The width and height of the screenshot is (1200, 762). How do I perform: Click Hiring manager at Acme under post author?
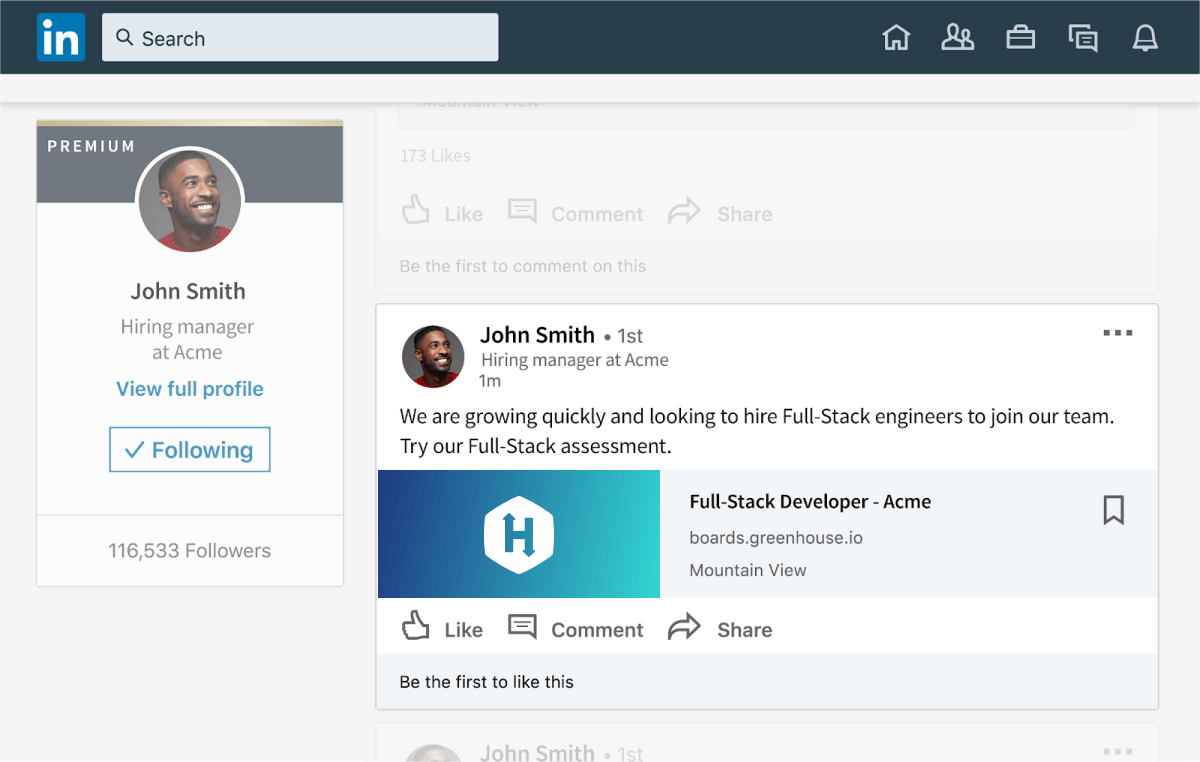(x=575, y=360)
